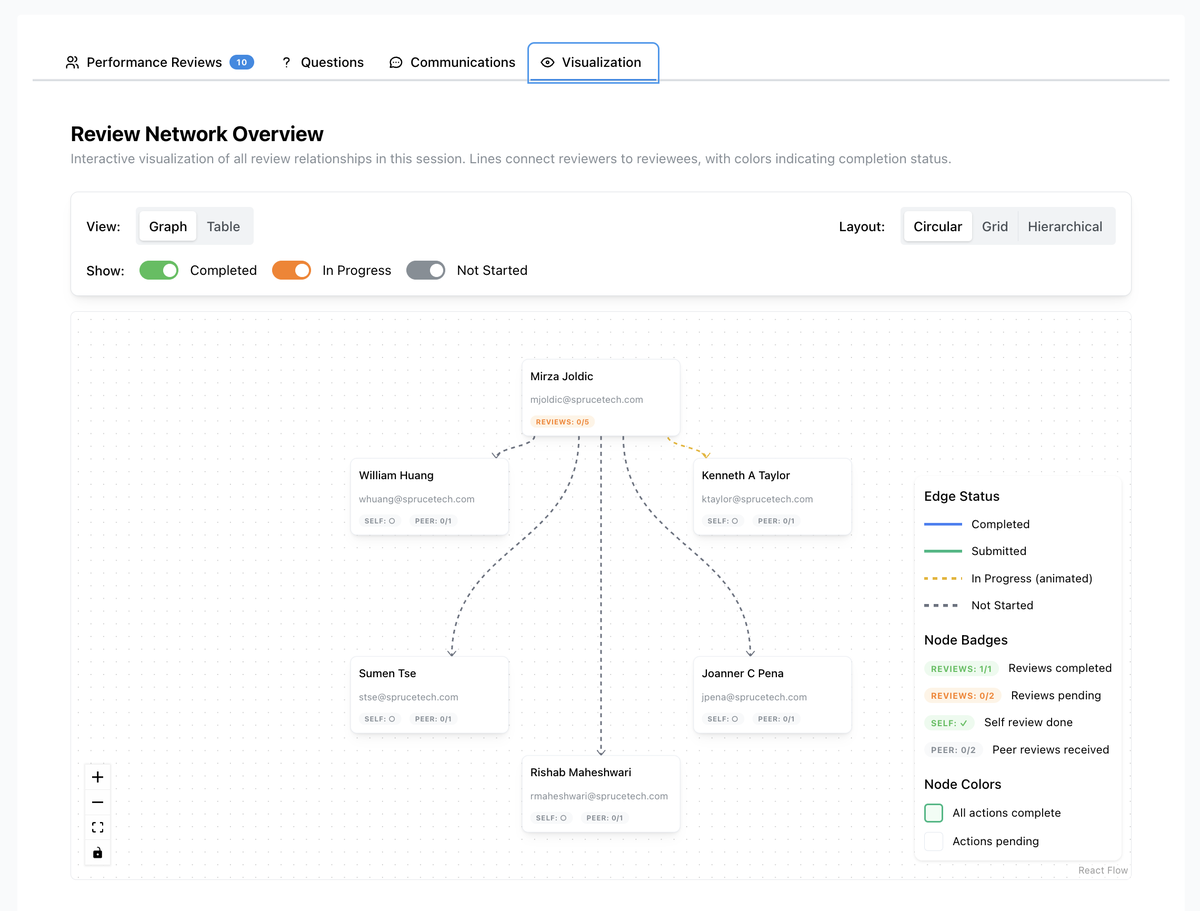The image size is (1200, 911).
Task: Click the green Submitted line sample in legend
Action: coord(943,551)
